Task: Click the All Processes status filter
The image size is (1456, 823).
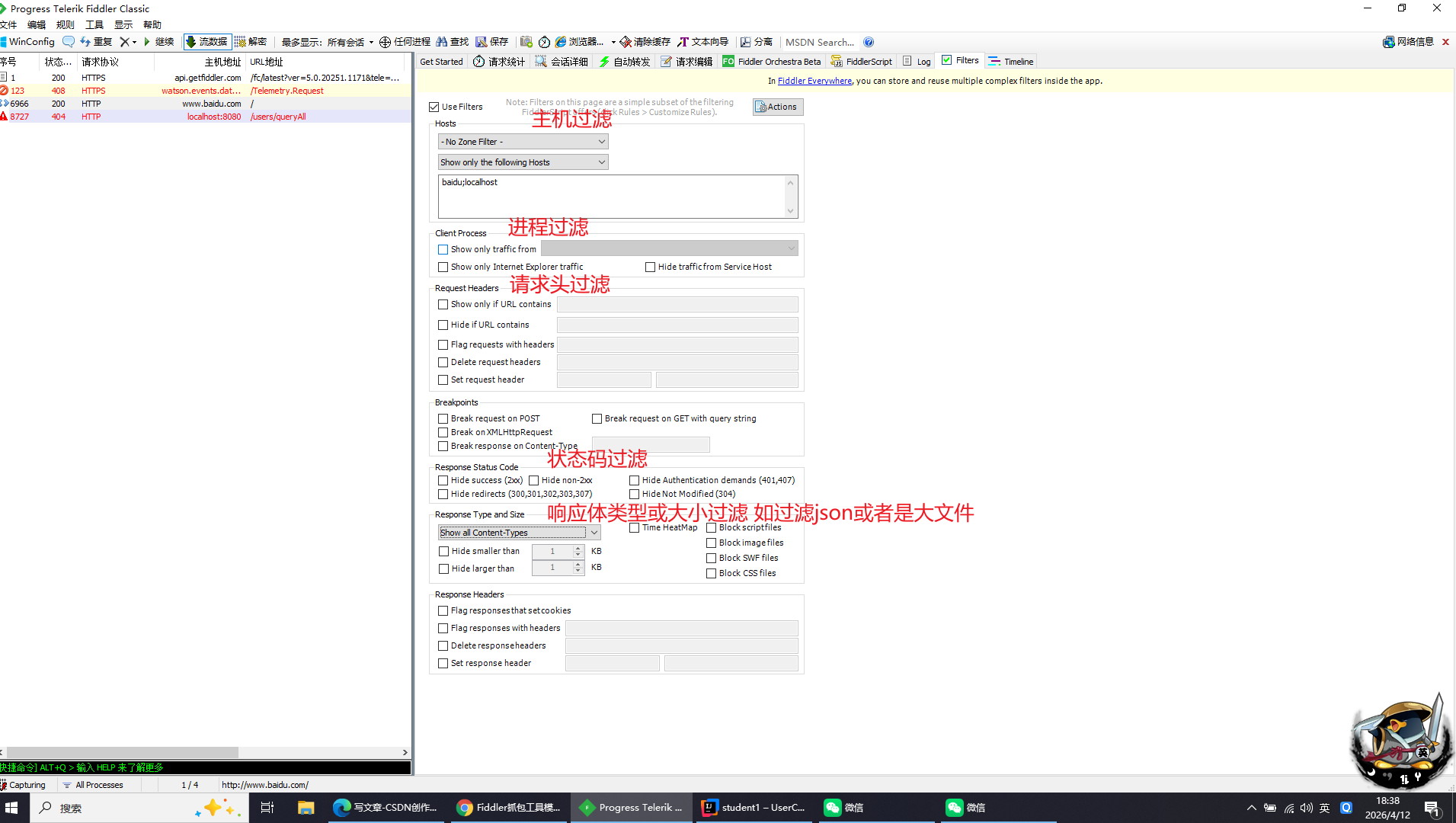Action: tap(93, 785)
